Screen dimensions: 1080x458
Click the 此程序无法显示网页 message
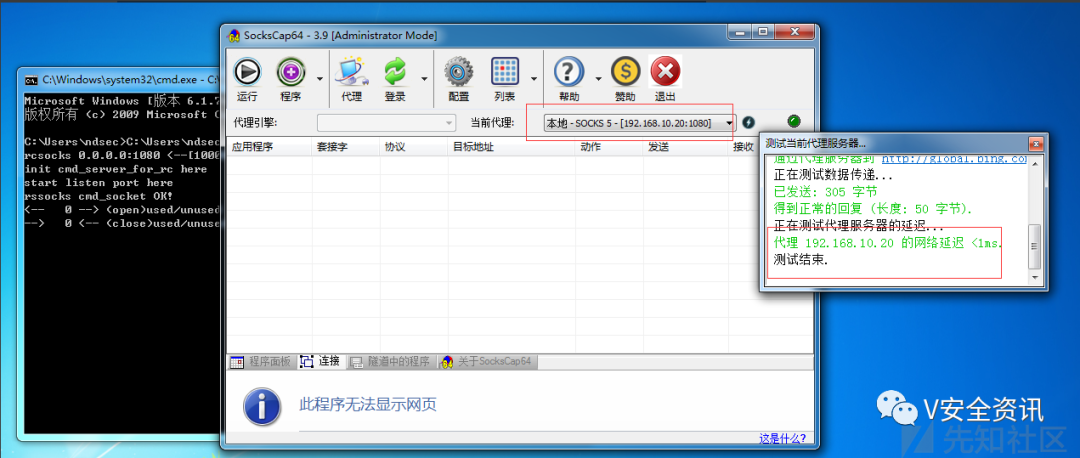tap(368, 404)
